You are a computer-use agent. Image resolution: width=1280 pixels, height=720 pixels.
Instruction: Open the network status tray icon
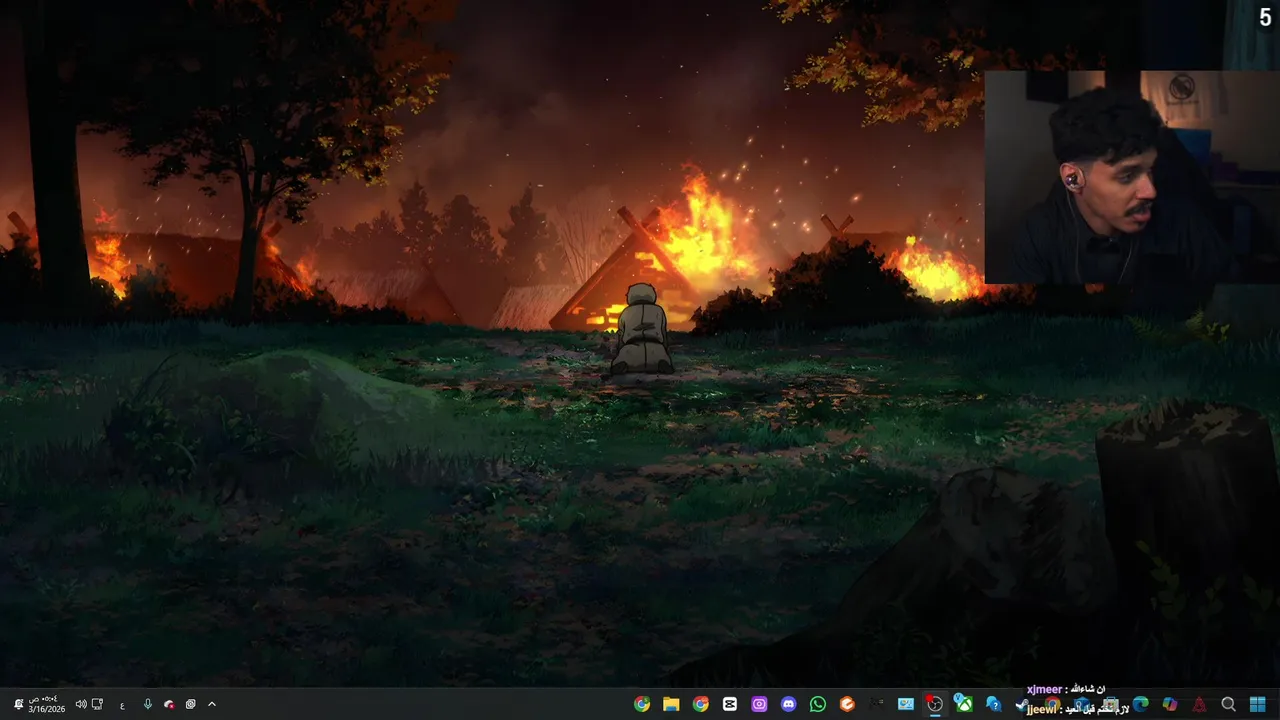[x=97, y=704]
